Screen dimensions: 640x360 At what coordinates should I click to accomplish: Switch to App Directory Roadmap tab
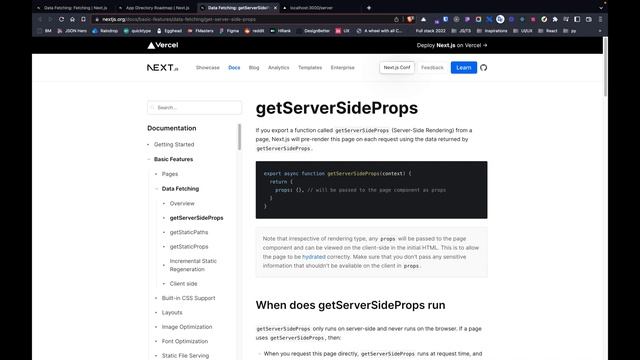pos(154,8)
